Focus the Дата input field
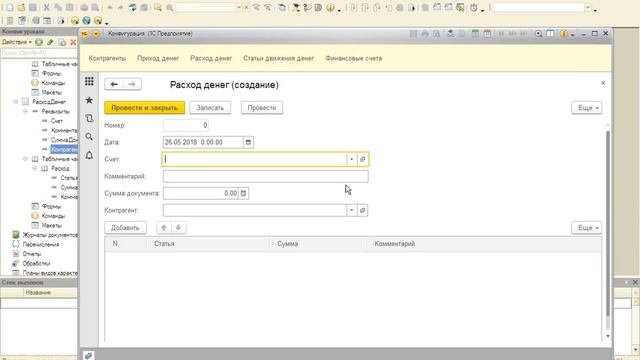 pyautogui.click(x=203, y=142)
